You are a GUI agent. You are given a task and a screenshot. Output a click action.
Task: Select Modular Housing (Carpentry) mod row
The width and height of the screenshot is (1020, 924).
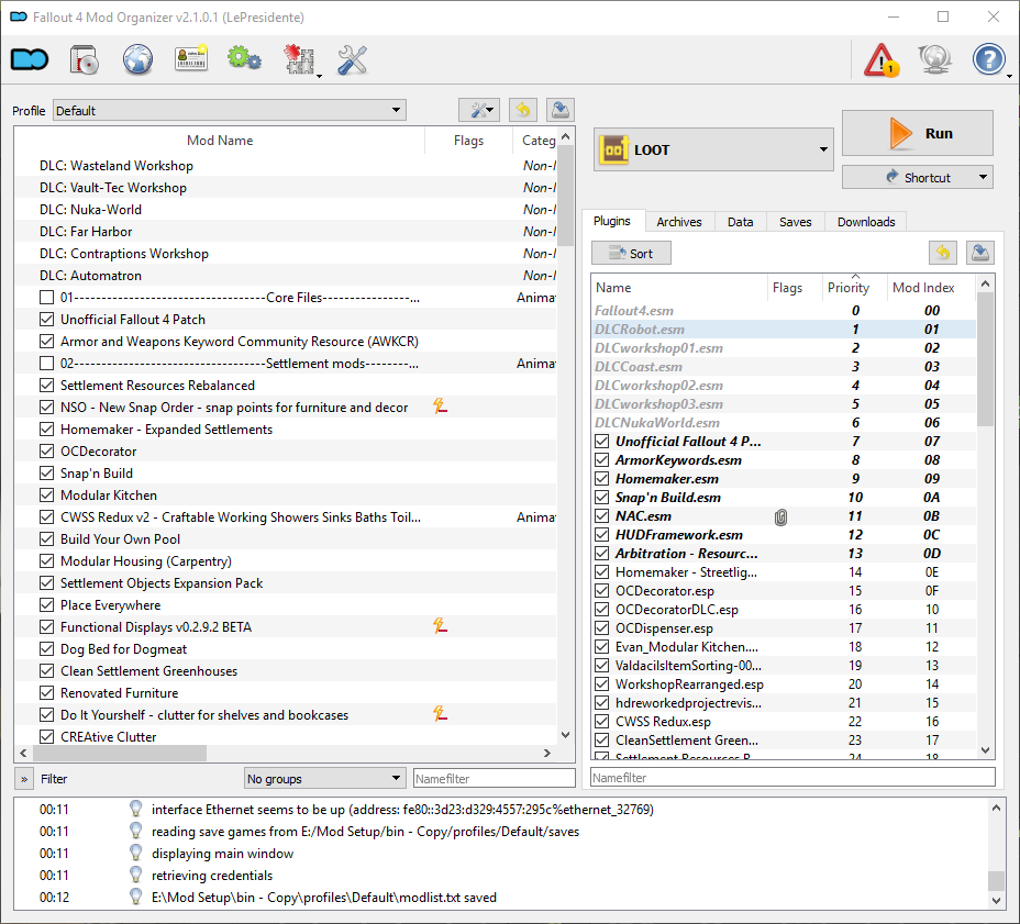click(285, 561)
